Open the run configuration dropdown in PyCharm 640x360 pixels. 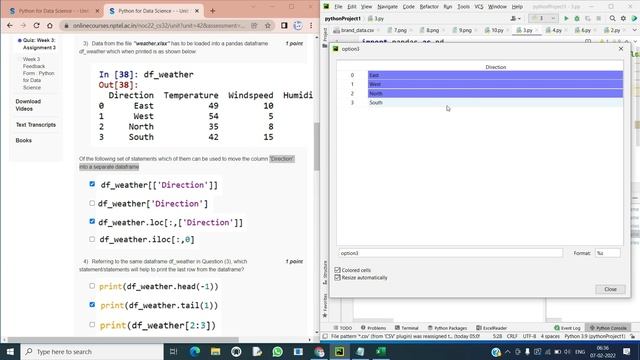click(x=543, y=18)
